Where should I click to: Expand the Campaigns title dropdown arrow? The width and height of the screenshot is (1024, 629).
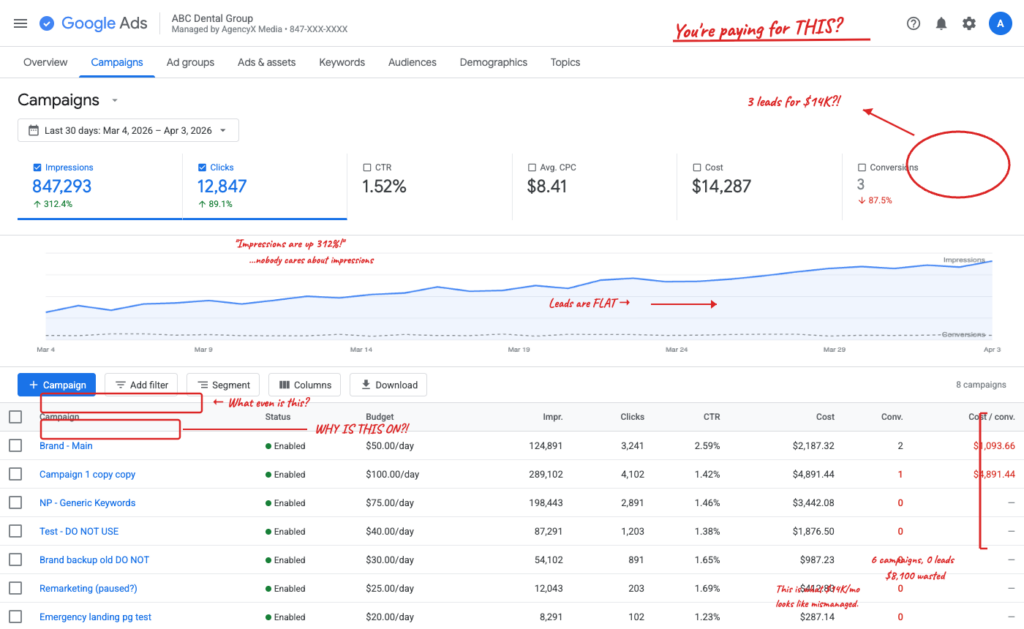pos(115,101)
